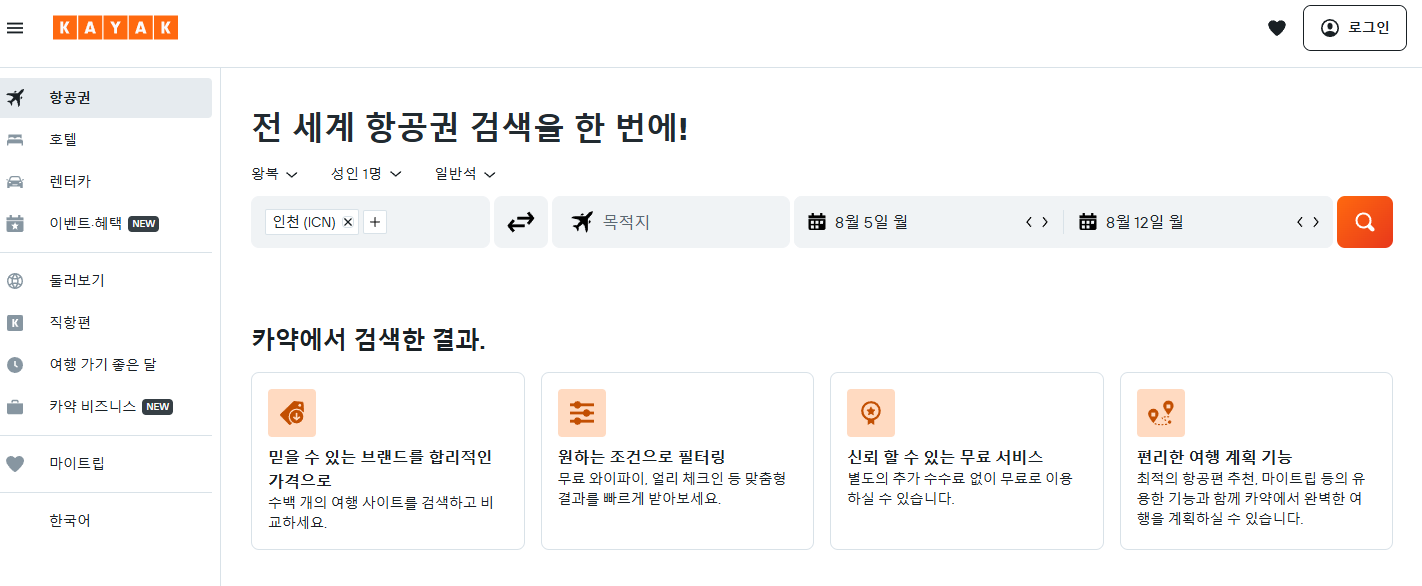The height and width of the screenshot is (586, 1422).
Task: Select 여행 가기 좋은 달 in sidebar
Action: click(x=14, y=364)
